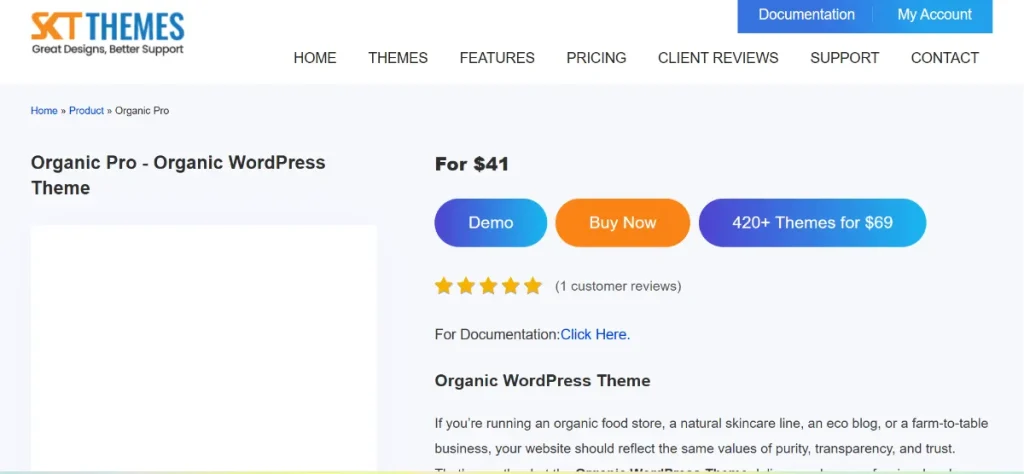Open the Documentation link in top bar
Viewport: 1024px width, 474px height.
[806, 14]
